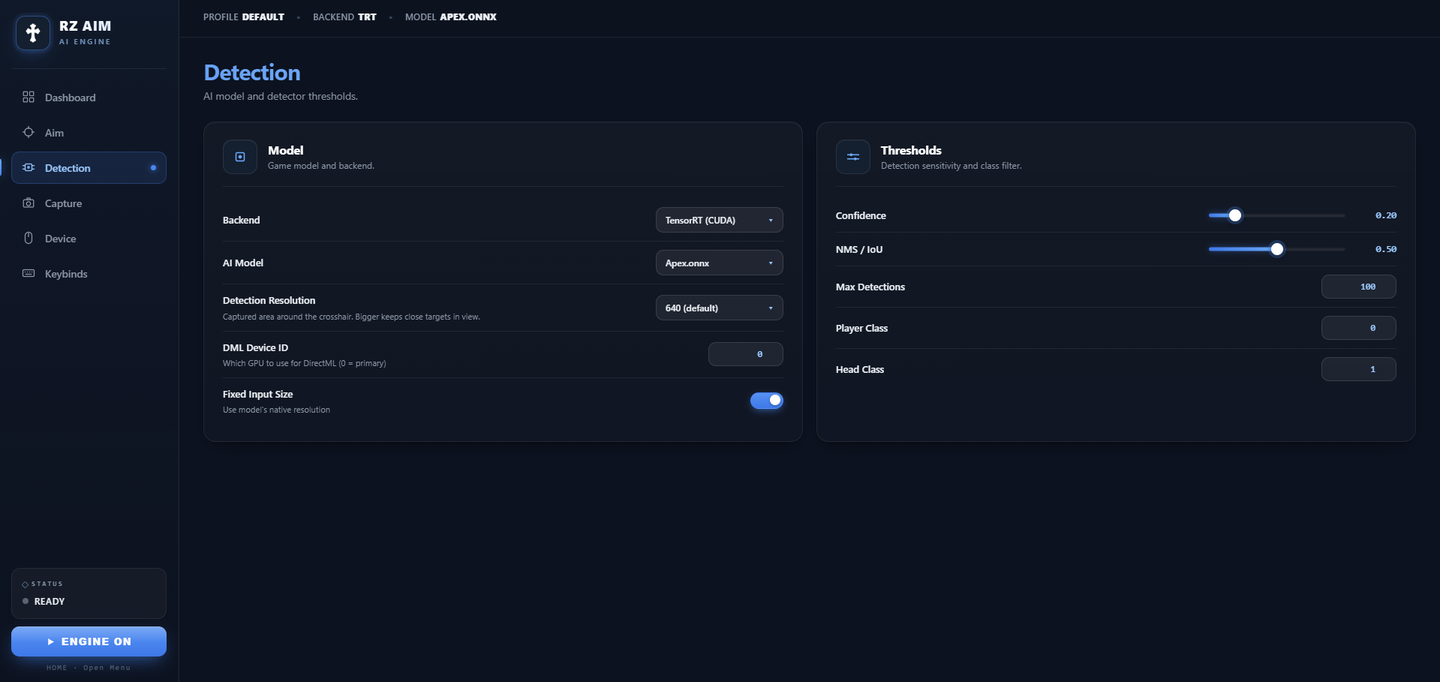Click the play icon in the Engine On button
This screenshot has height=682, width=1440.
click(x=51, y=642)
